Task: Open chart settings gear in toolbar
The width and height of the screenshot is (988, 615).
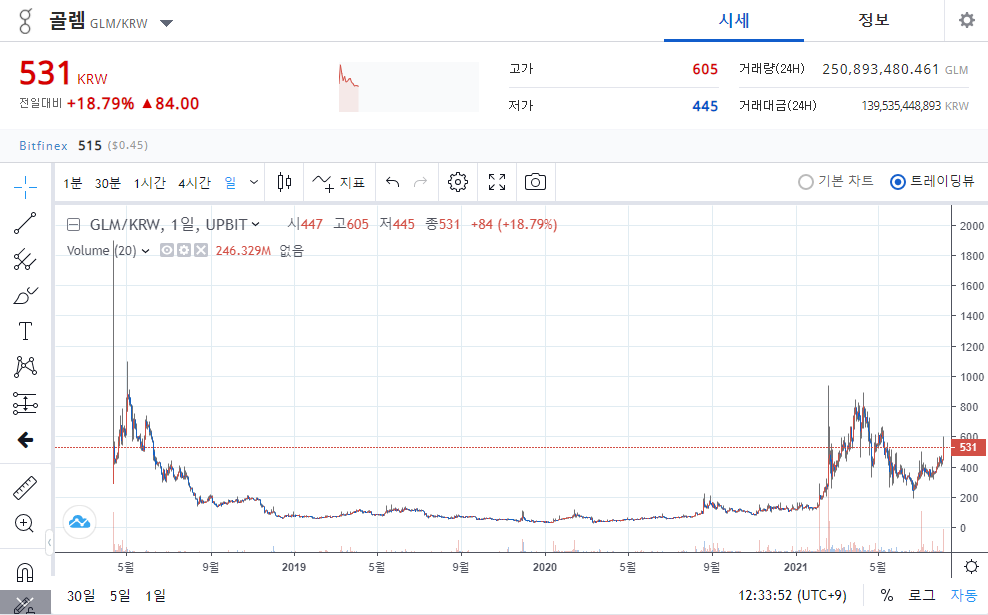Action: click(458, 182)
